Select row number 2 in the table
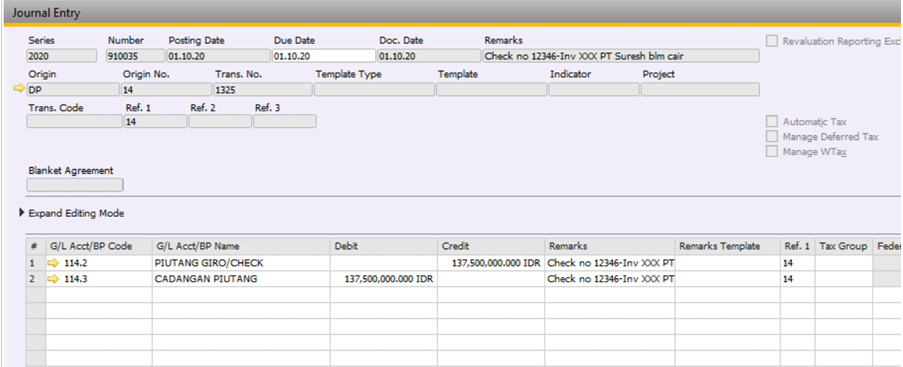Viewport: 903px width, 367px height. coord(36,279)
